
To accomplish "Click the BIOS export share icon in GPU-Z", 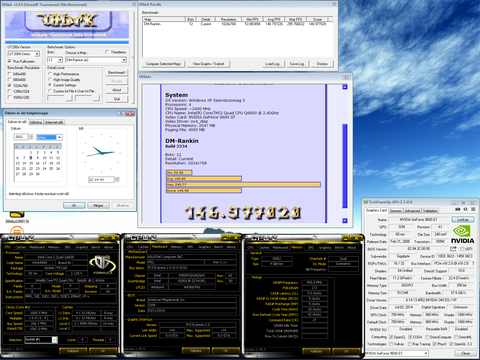I will tap(453, 249).
